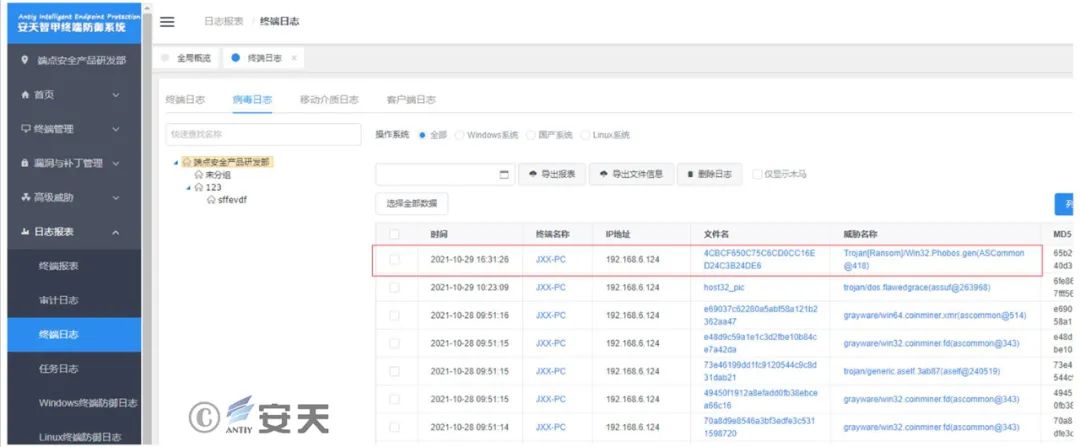Select the 全部 operating system radio
This screenshot has height=447, width=1080.
point(422,135)
